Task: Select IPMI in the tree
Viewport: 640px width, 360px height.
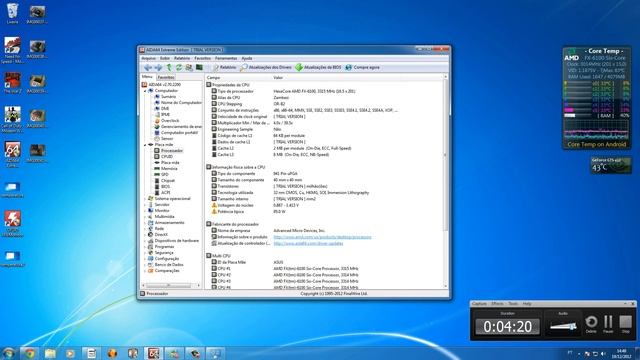Action: point(165,115)
